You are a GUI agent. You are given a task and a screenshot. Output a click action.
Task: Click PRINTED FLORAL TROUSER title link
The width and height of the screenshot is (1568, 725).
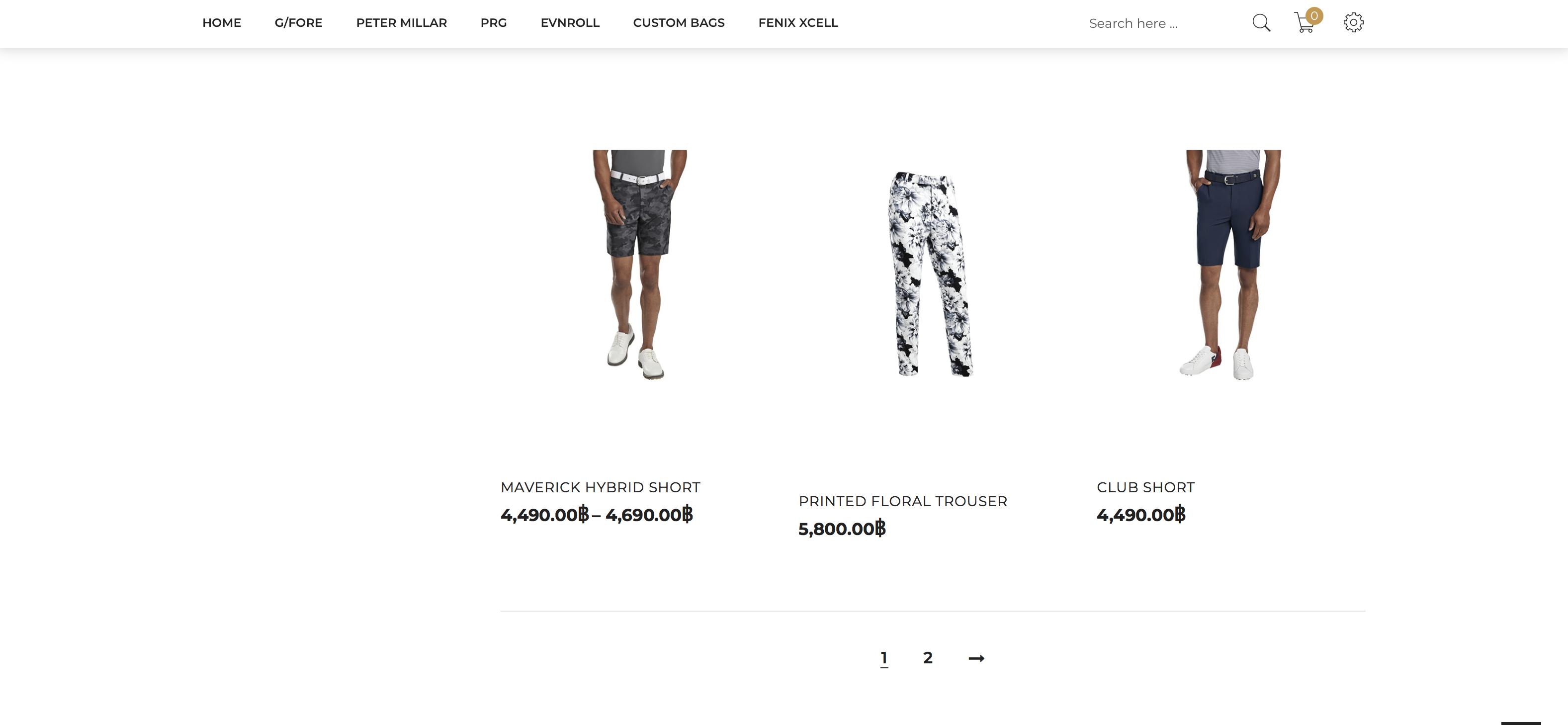903,502
